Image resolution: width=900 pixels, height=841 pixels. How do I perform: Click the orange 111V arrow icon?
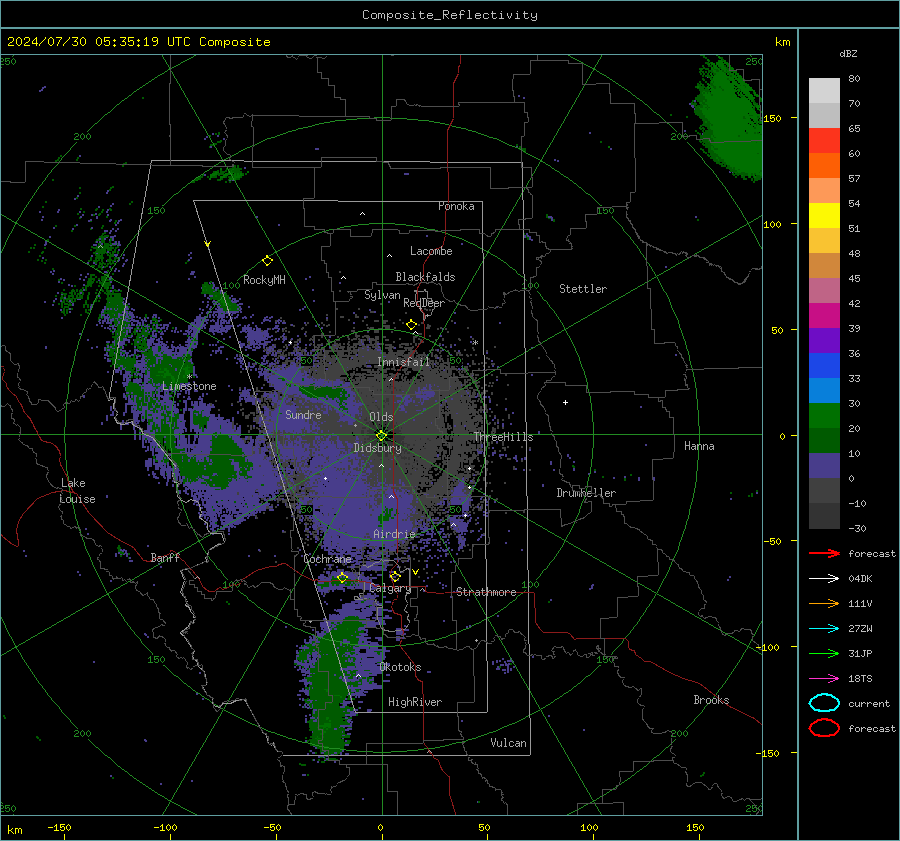(x=824, y=603)
